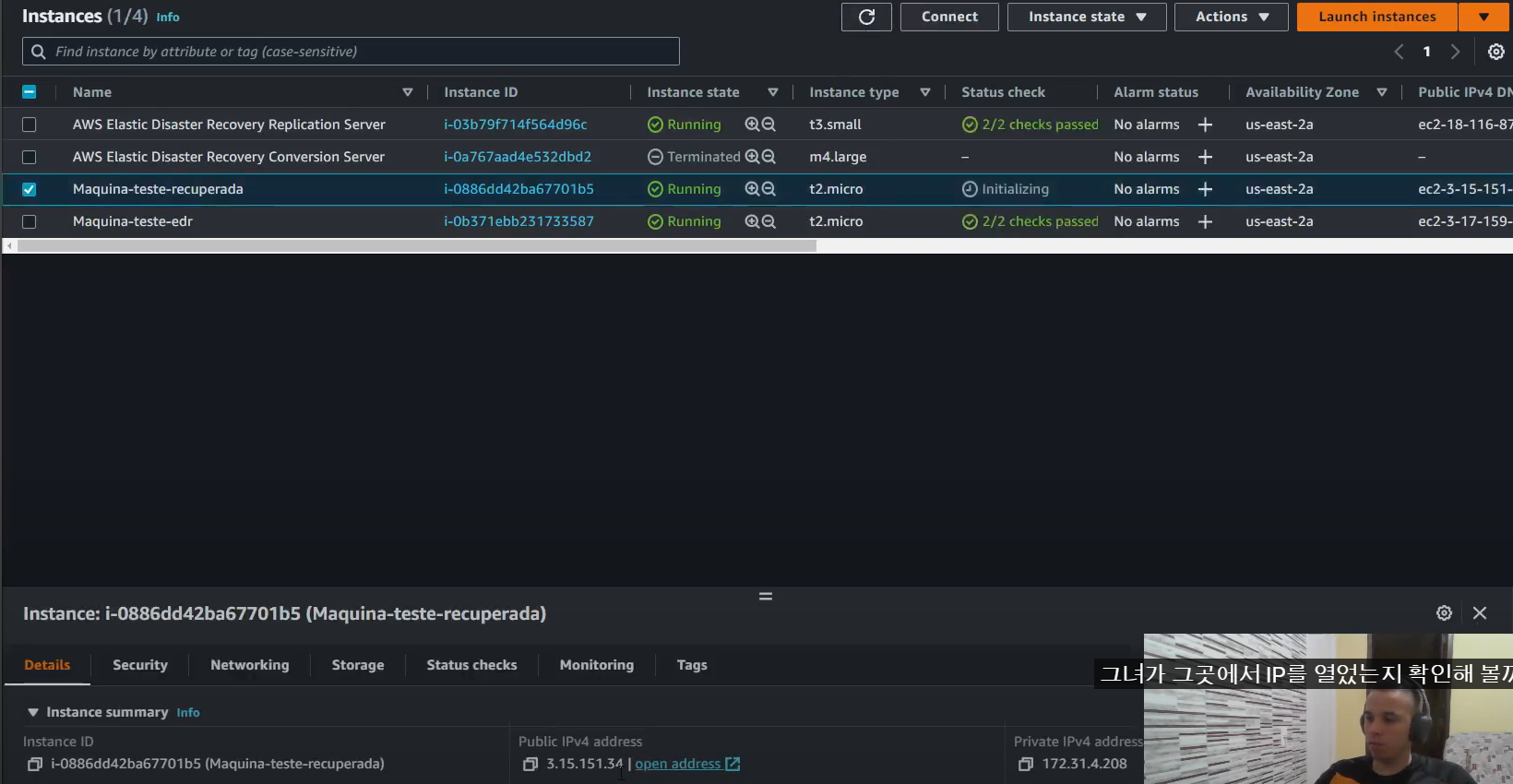Click the m4.large instance type cell

838,157
